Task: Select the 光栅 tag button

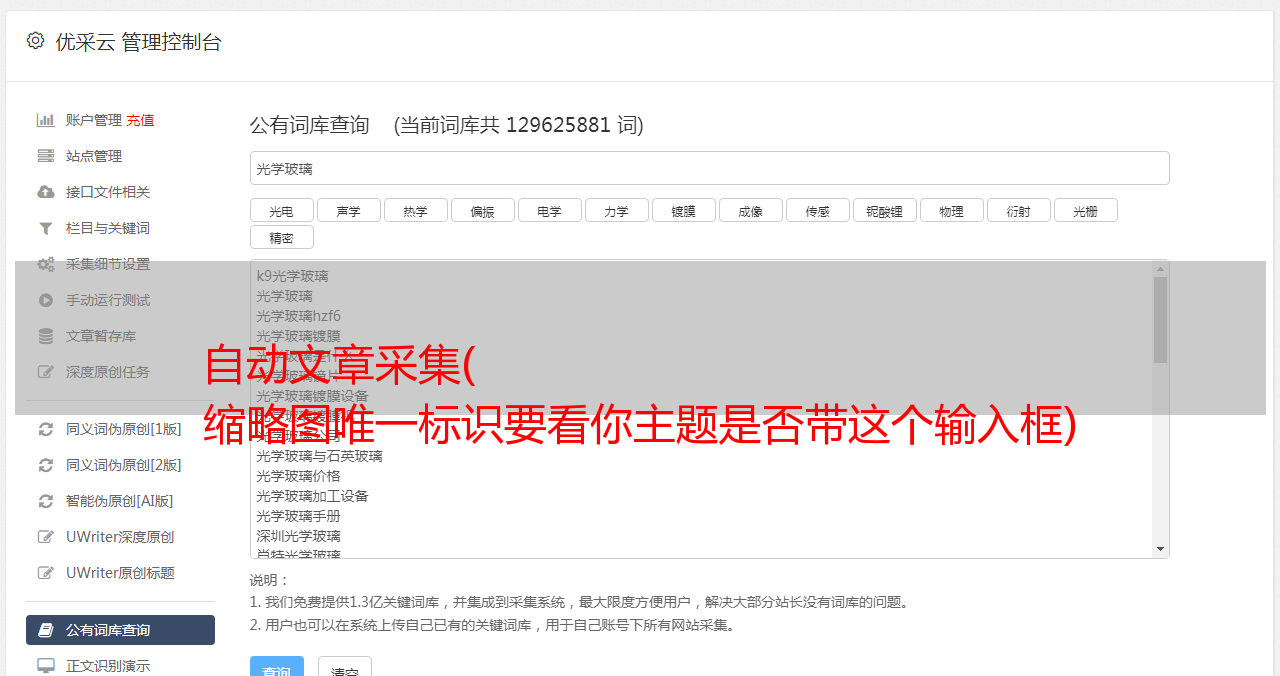Action: 1085,210
